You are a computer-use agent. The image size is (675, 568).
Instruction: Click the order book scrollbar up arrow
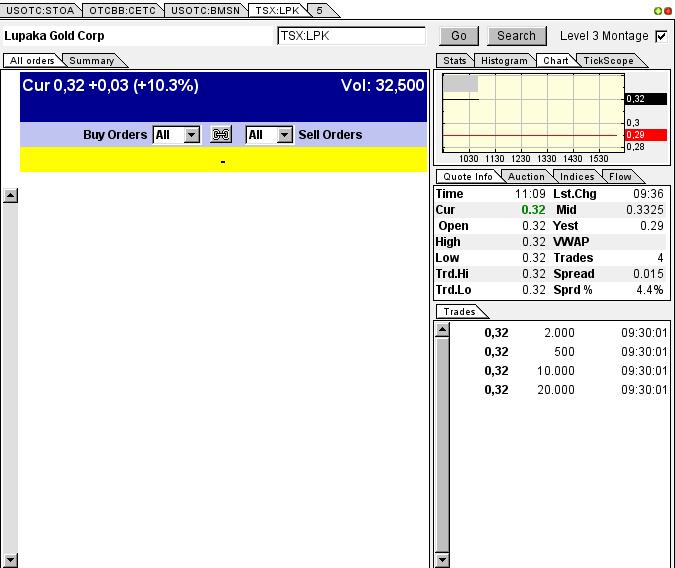pyautogui.click(x=10, y=196)
